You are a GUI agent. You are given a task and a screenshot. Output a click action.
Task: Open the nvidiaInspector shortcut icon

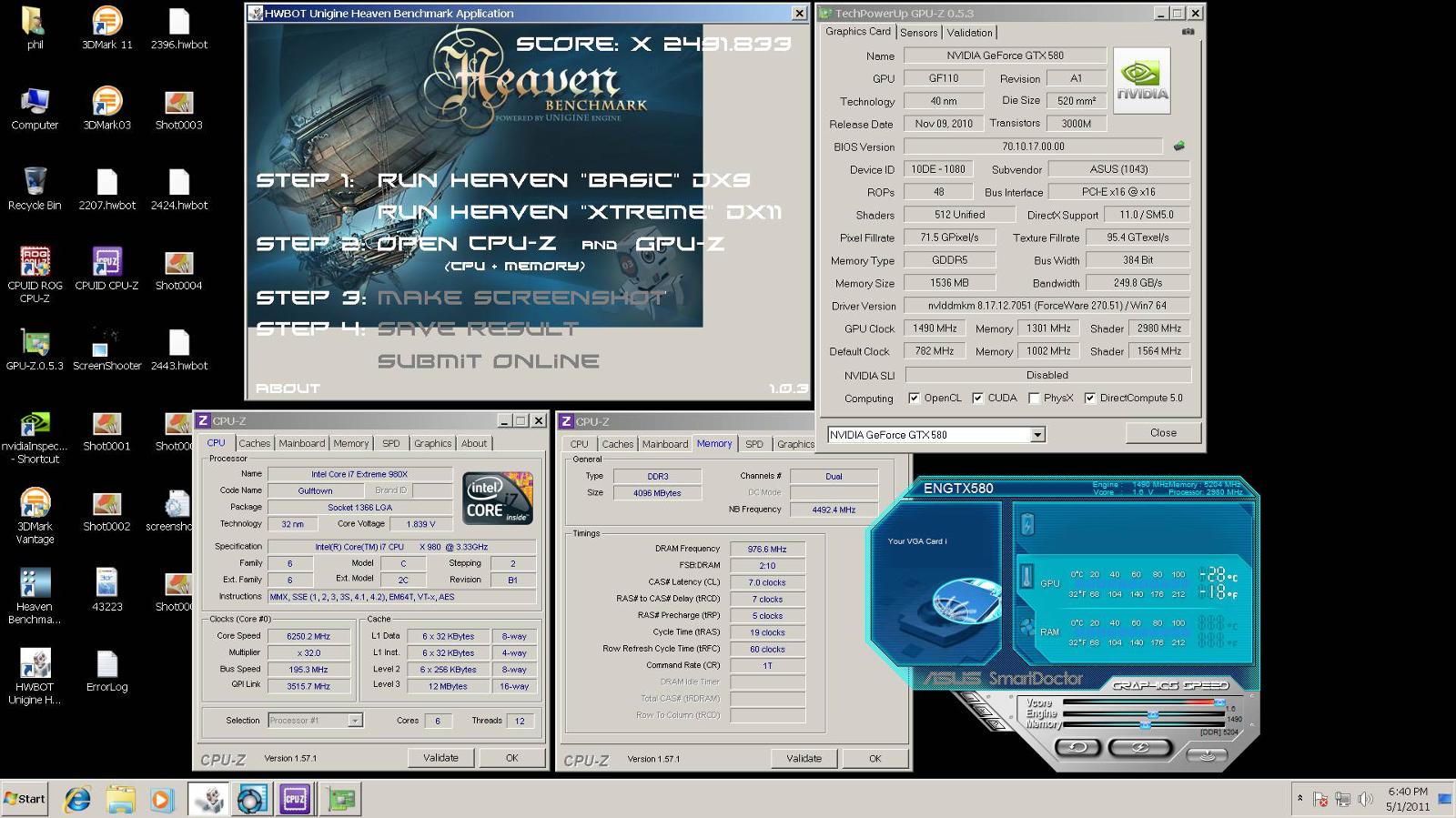(35, 437)
